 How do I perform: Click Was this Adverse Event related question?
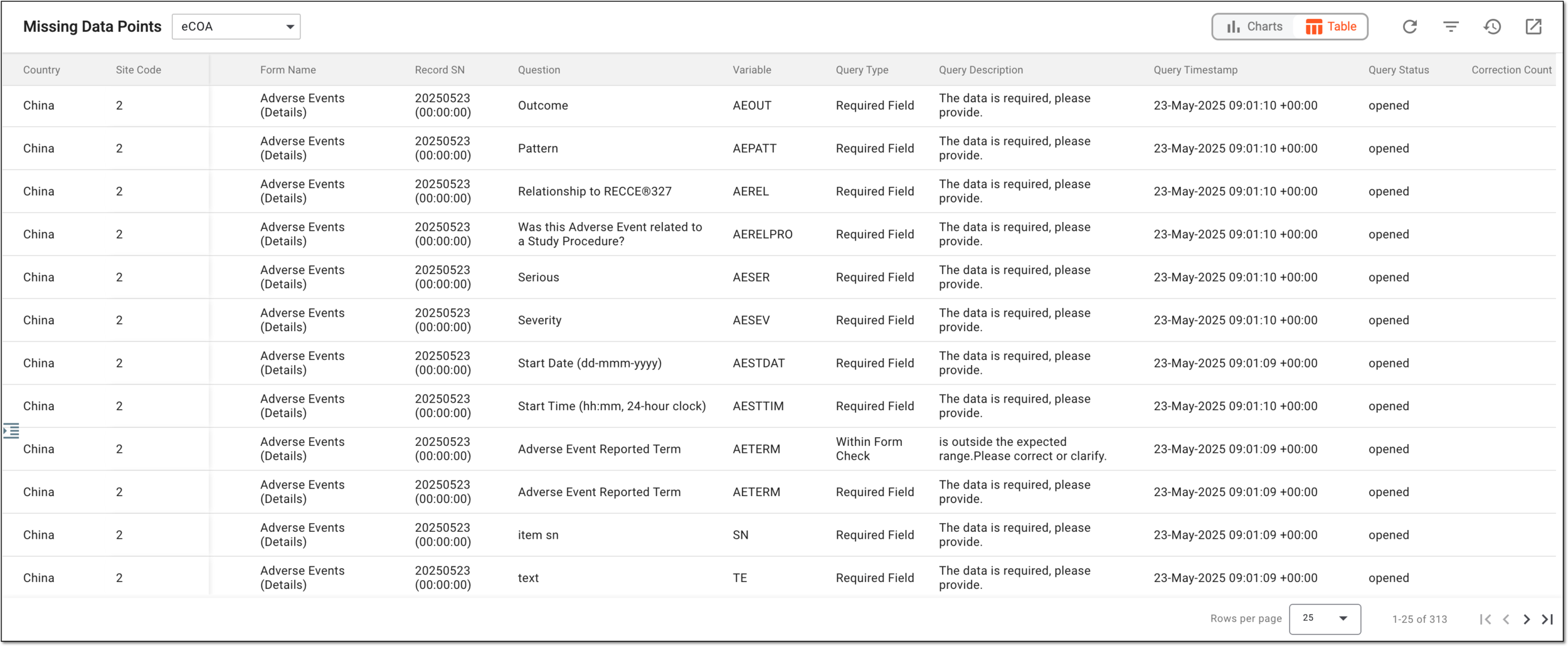pyautogui.click(x=610, y=235)
